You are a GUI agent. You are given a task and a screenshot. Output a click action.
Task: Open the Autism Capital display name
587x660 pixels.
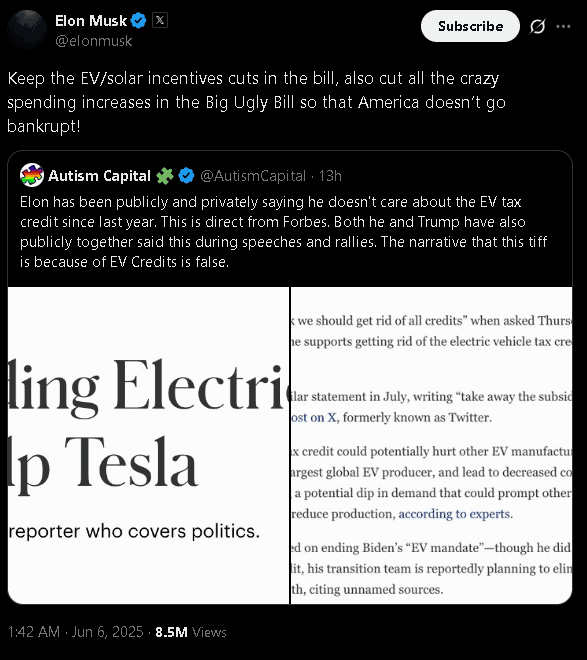click(99, 176)
